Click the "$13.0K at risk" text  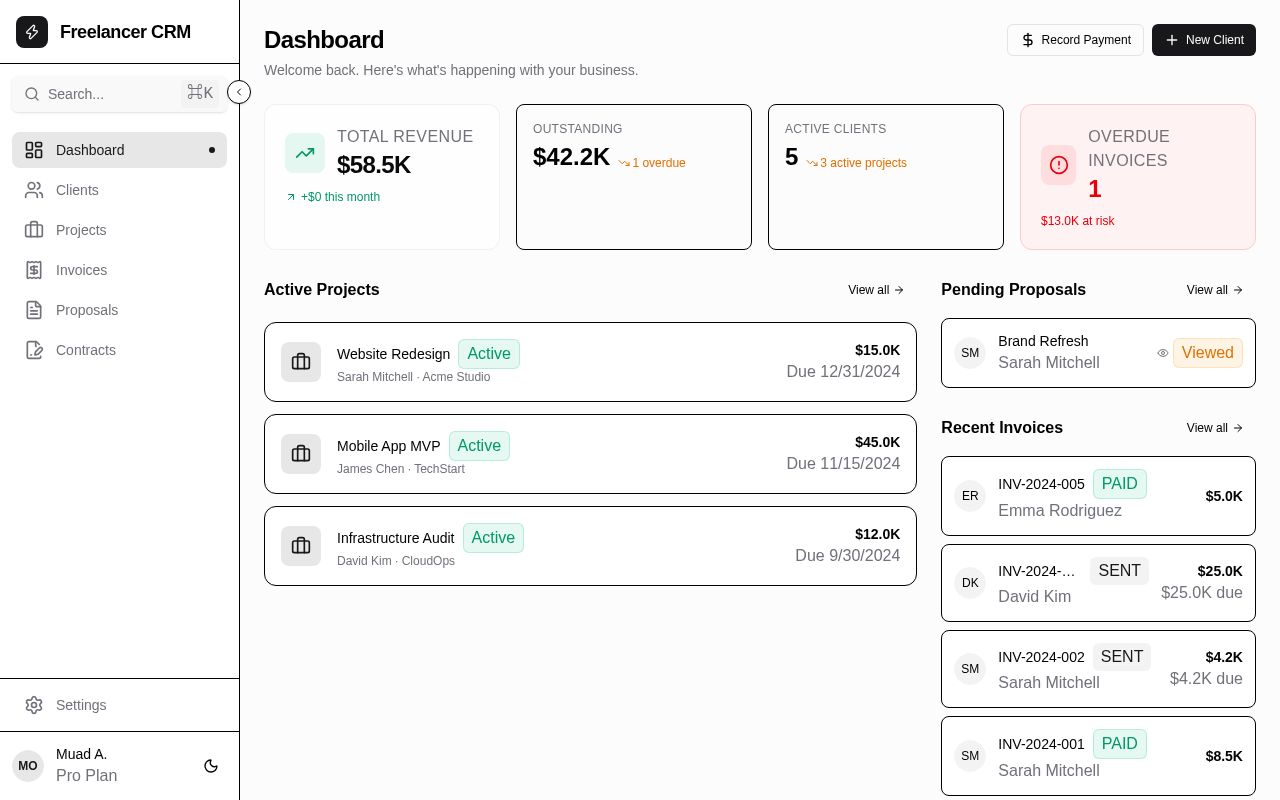(1078, 221)
